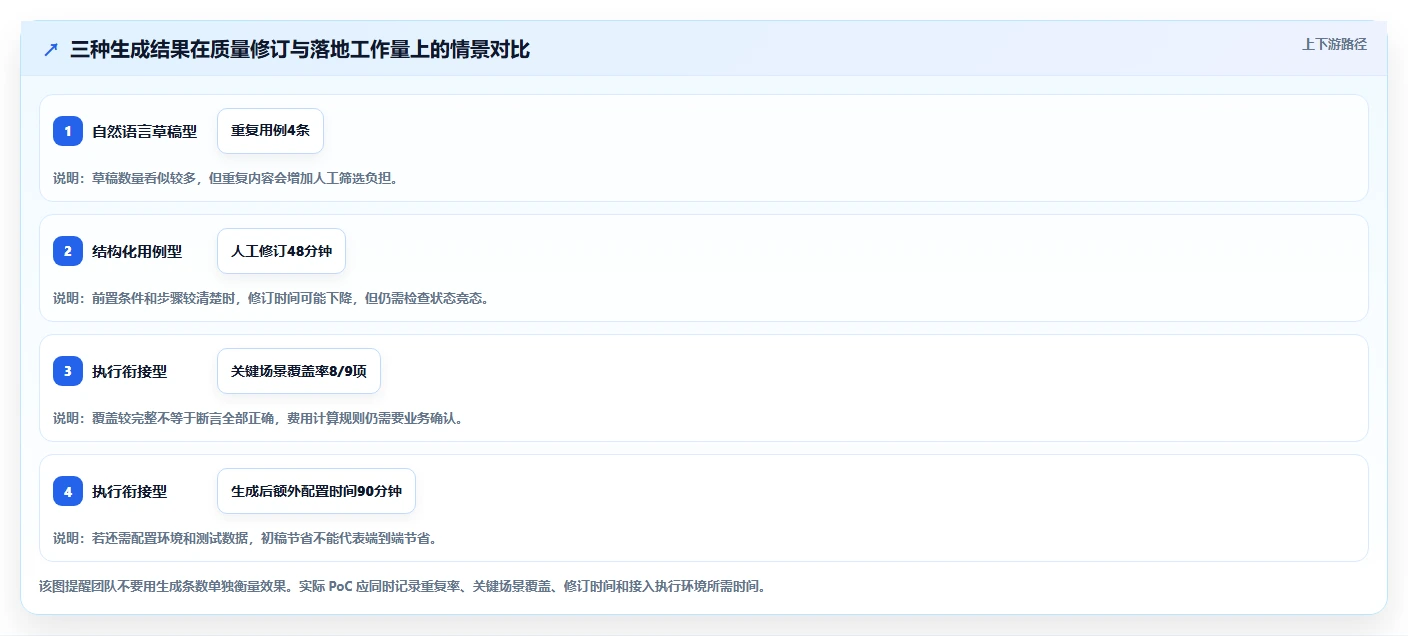Click the note about 配置环境和测试数据
The height and width of the screenshot is (636, 1408).
245,538
